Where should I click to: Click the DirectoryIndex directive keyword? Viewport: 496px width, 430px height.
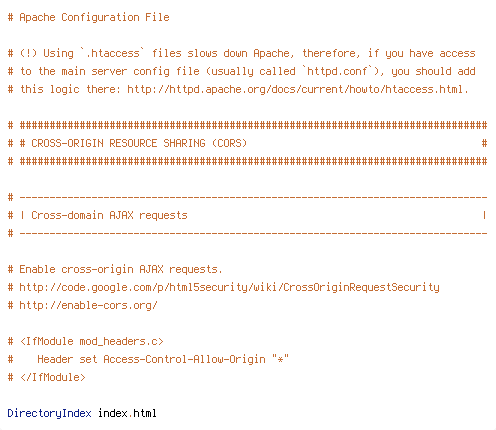(x=49, y=413)
